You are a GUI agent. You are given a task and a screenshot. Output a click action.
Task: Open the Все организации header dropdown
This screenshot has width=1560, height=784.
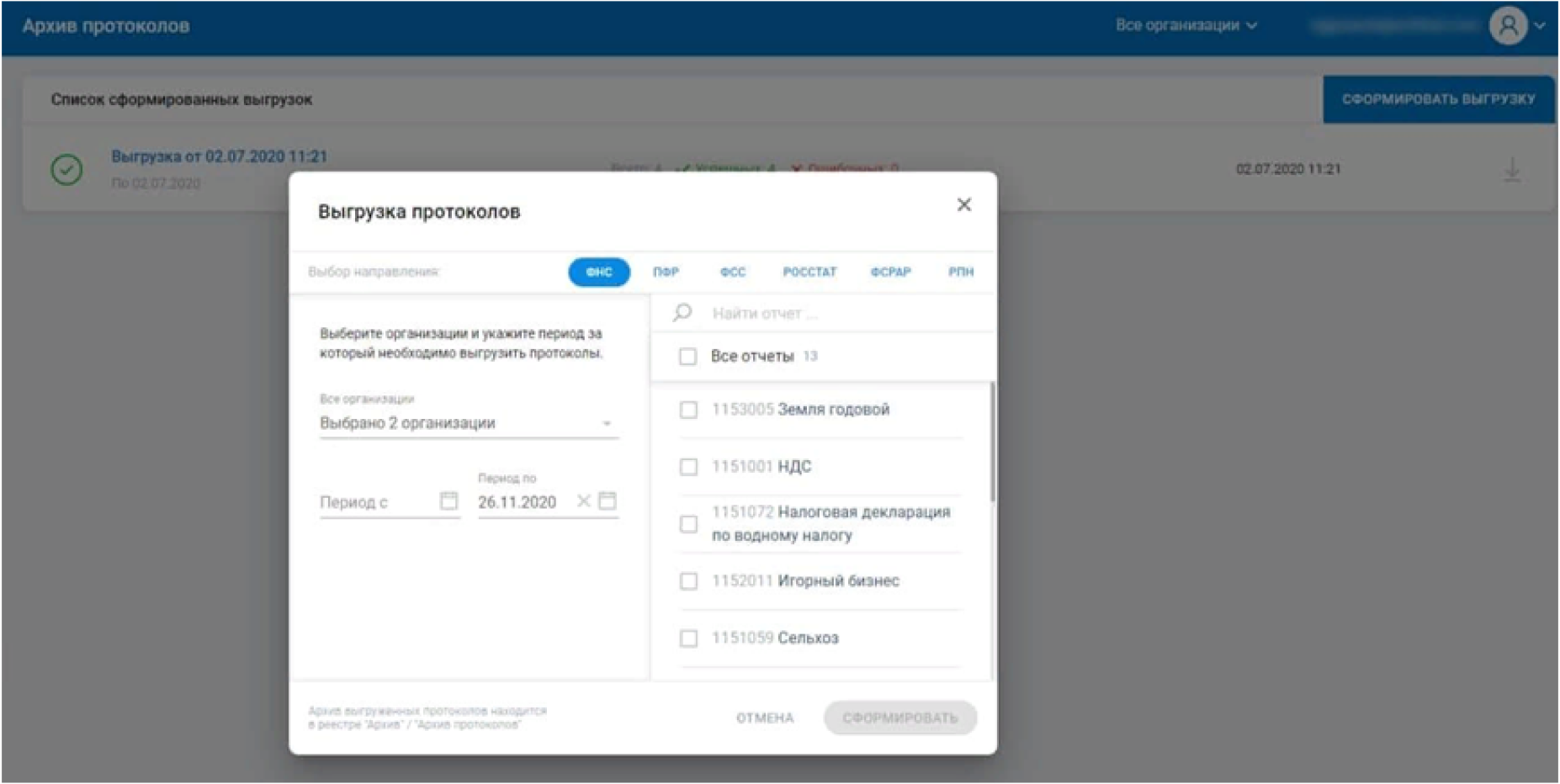coord(1186,25)
